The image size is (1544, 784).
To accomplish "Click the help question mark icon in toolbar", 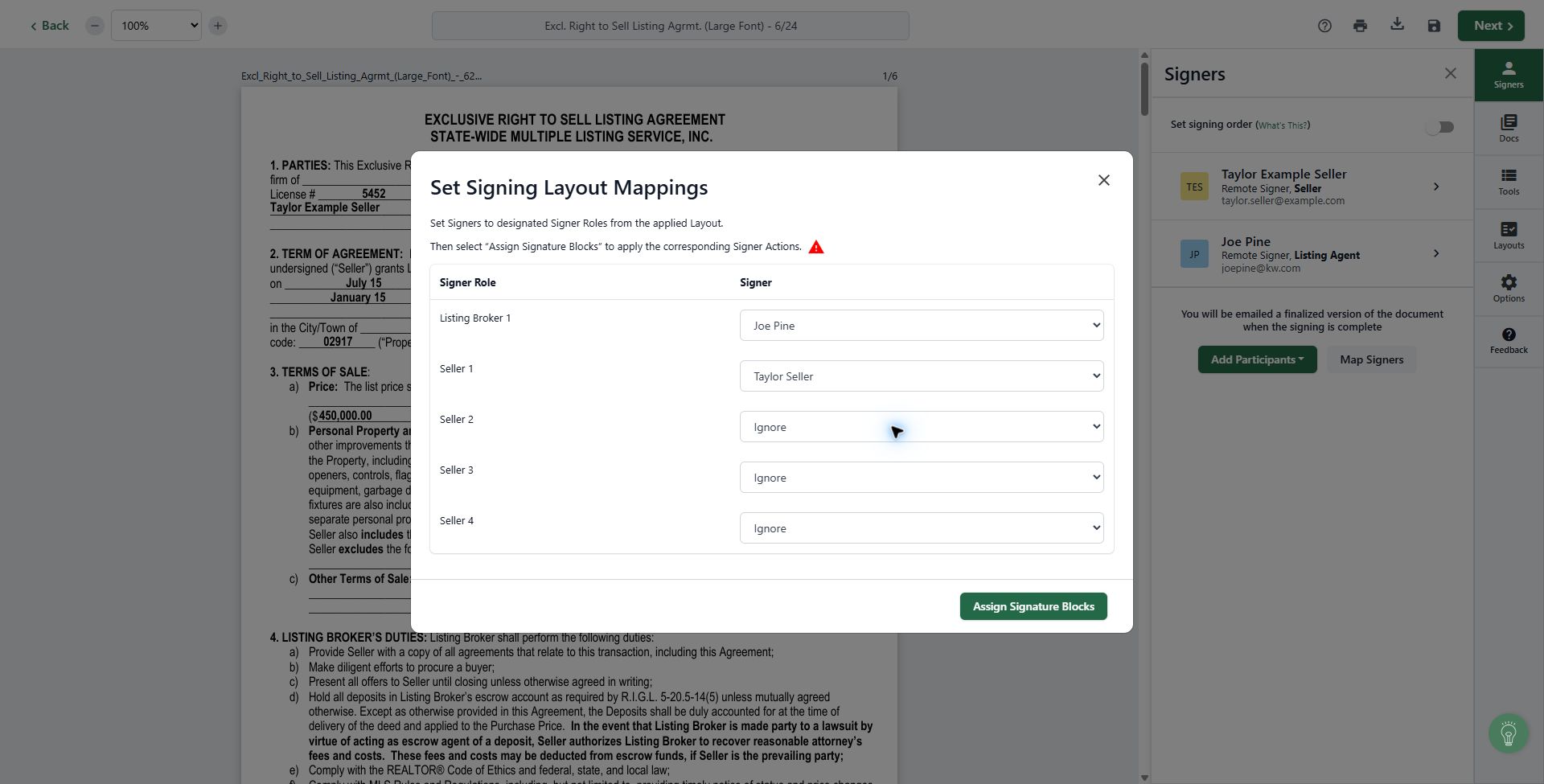I will click(1324, 26).
